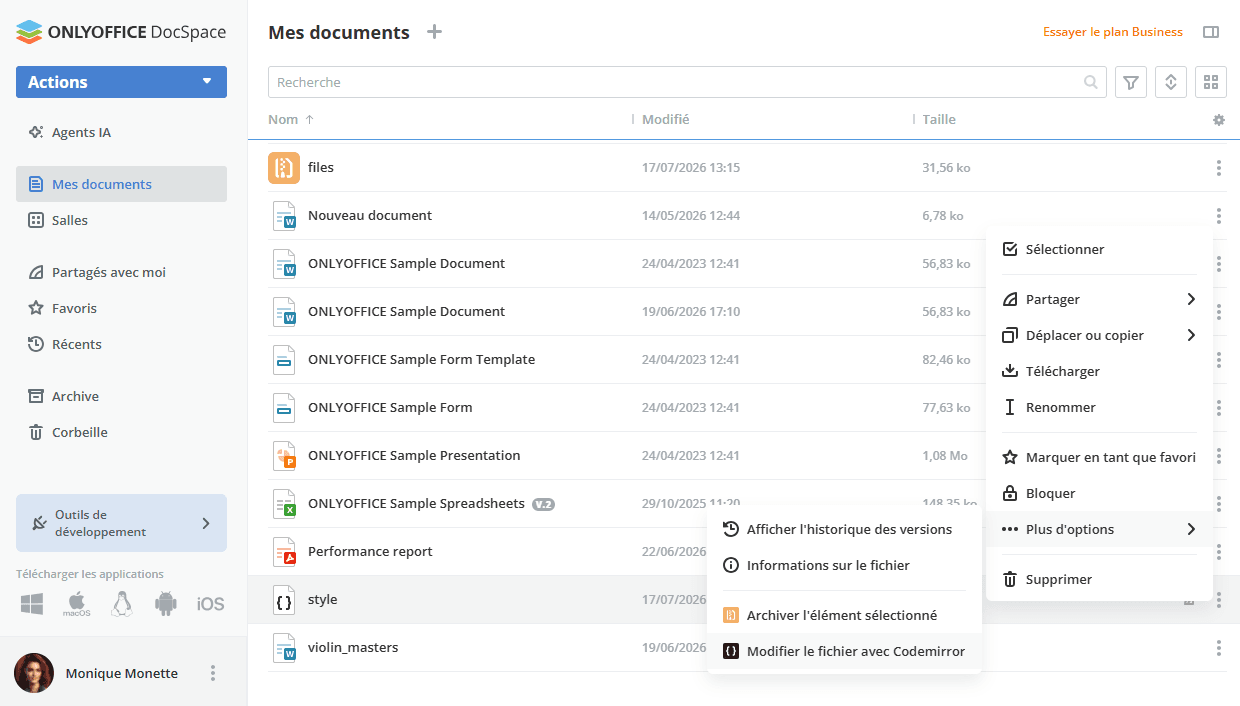Screen dimensions: 1240x706
Task: Click Monique Monette's profile avatar
Action: (x=34, y=673)
